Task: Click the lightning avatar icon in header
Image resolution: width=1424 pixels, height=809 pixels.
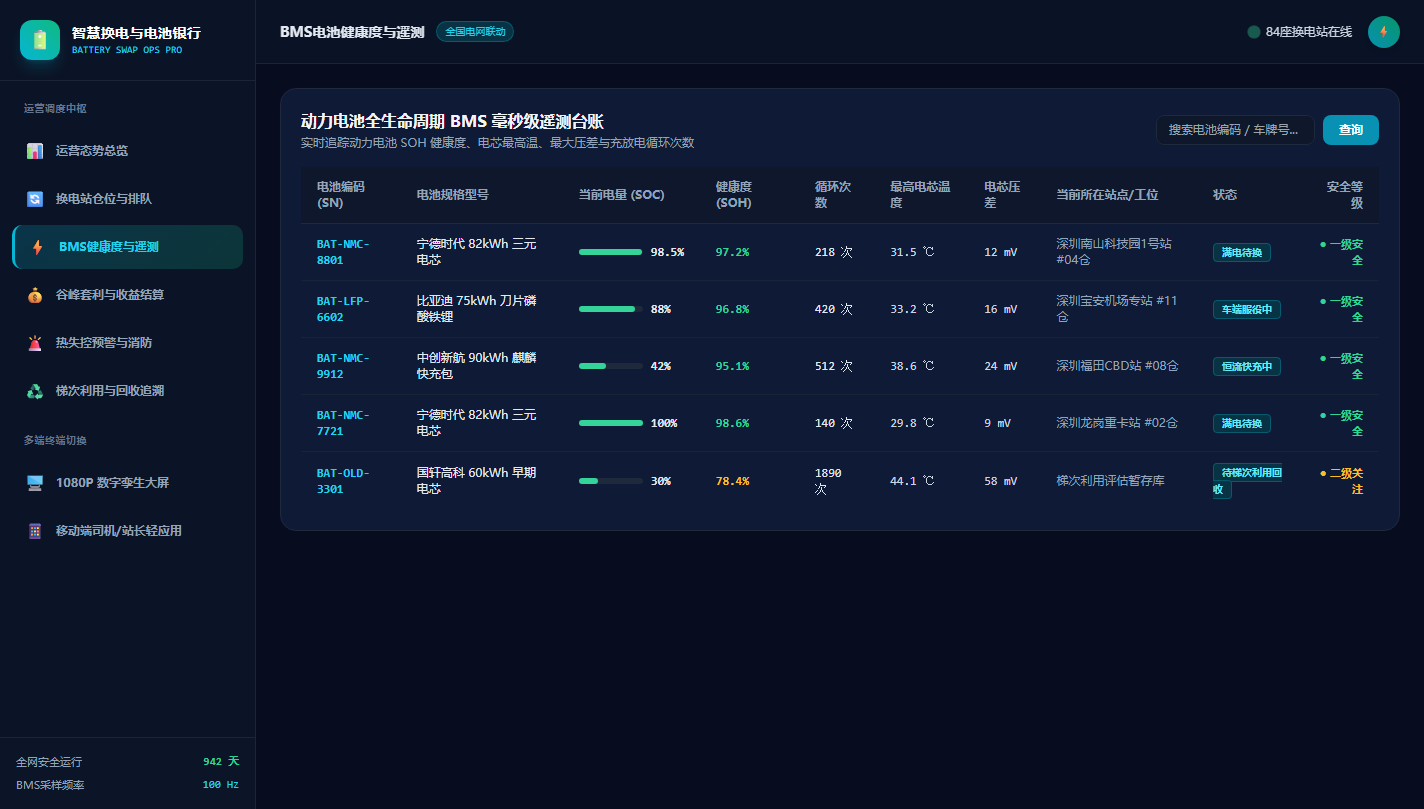Action: [1384, 32]
